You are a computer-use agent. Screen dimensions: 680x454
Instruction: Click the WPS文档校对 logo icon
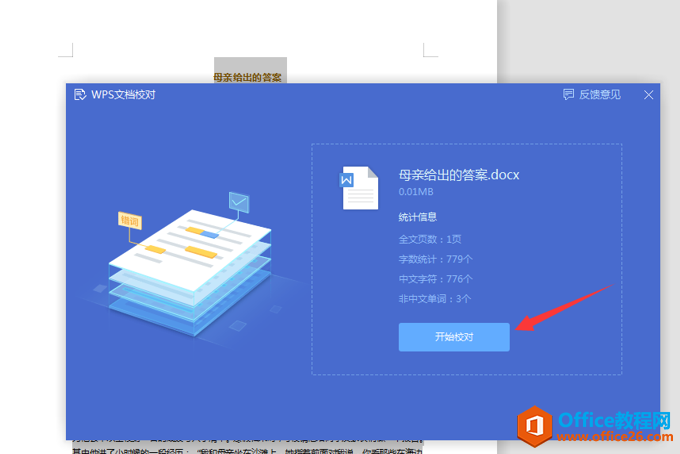tap(80, 95)
